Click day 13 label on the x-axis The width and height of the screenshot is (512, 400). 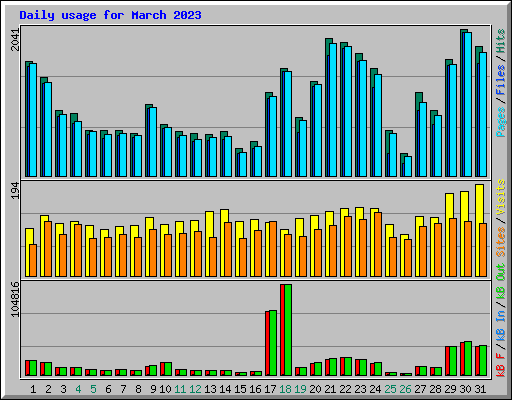210,389
